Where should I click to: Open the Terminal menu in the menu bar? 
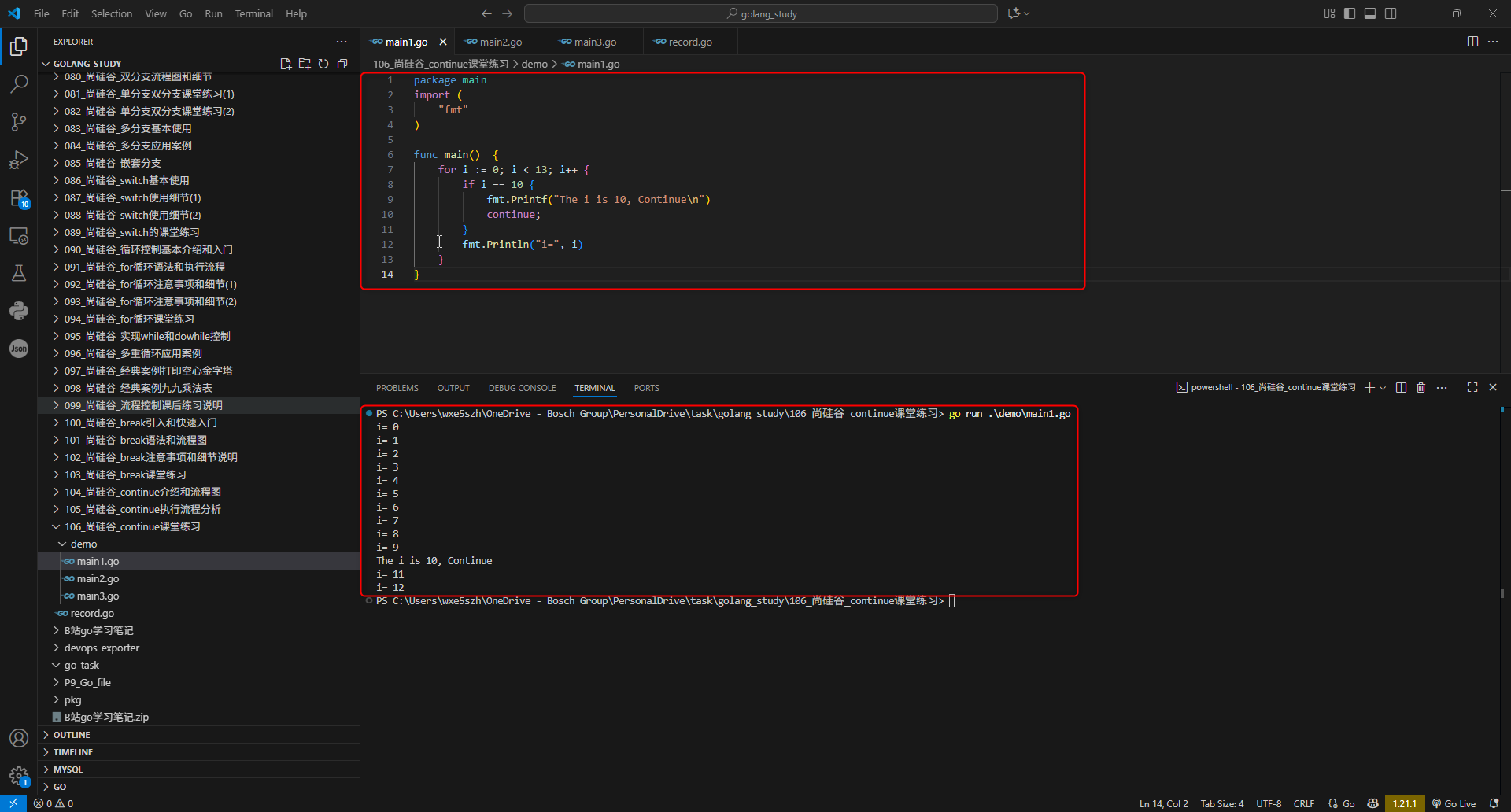pos(254,13)
